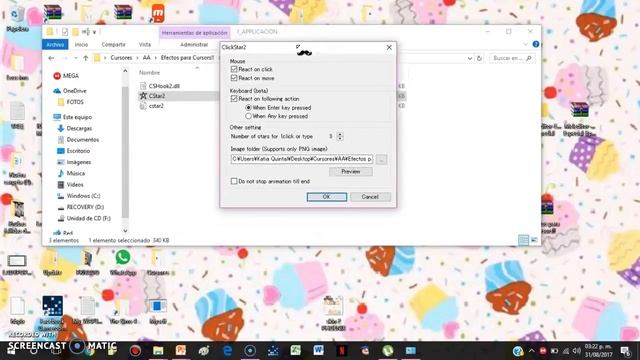Adjust the number of stars spinner

[340, 136]
